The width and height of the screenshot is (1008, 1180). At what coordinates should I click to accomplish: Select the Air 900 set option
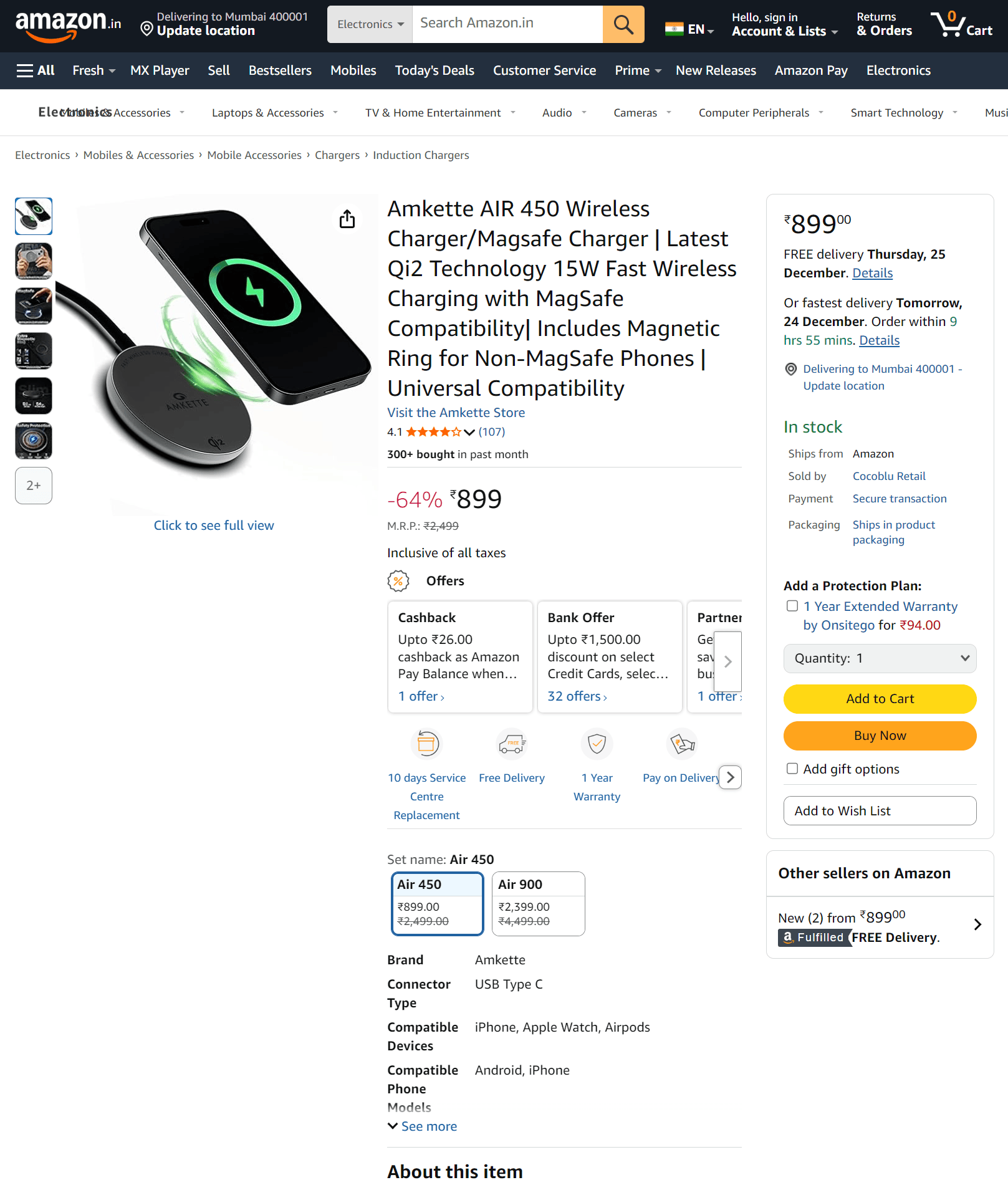tap(538, 903)
